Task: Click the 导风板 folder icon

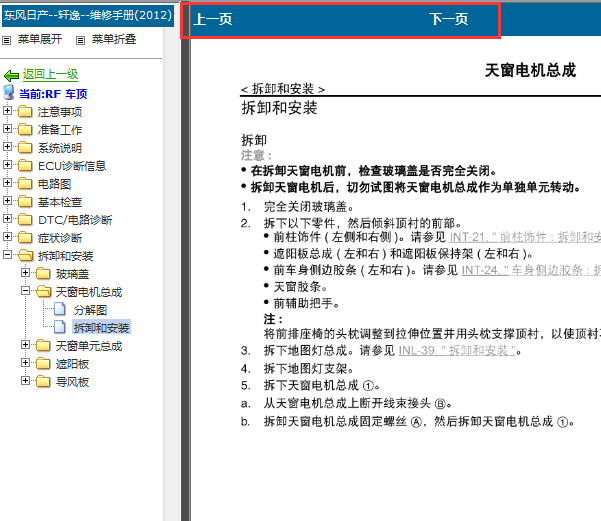Action: tap(43, 381)
